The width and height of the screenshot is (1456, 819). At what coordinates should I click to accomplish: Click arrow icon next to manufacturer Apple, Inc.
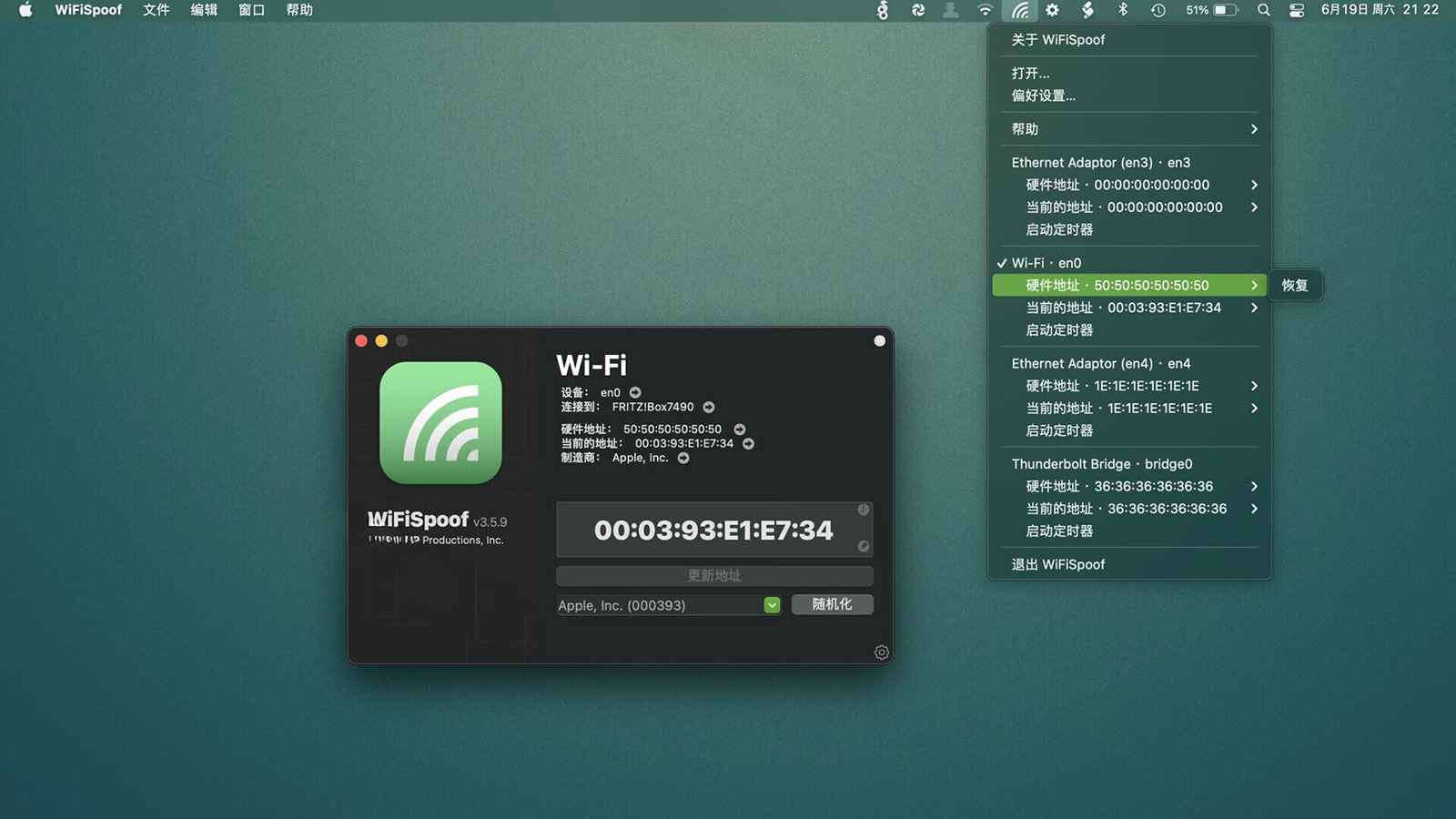click(x=683, y=459)
